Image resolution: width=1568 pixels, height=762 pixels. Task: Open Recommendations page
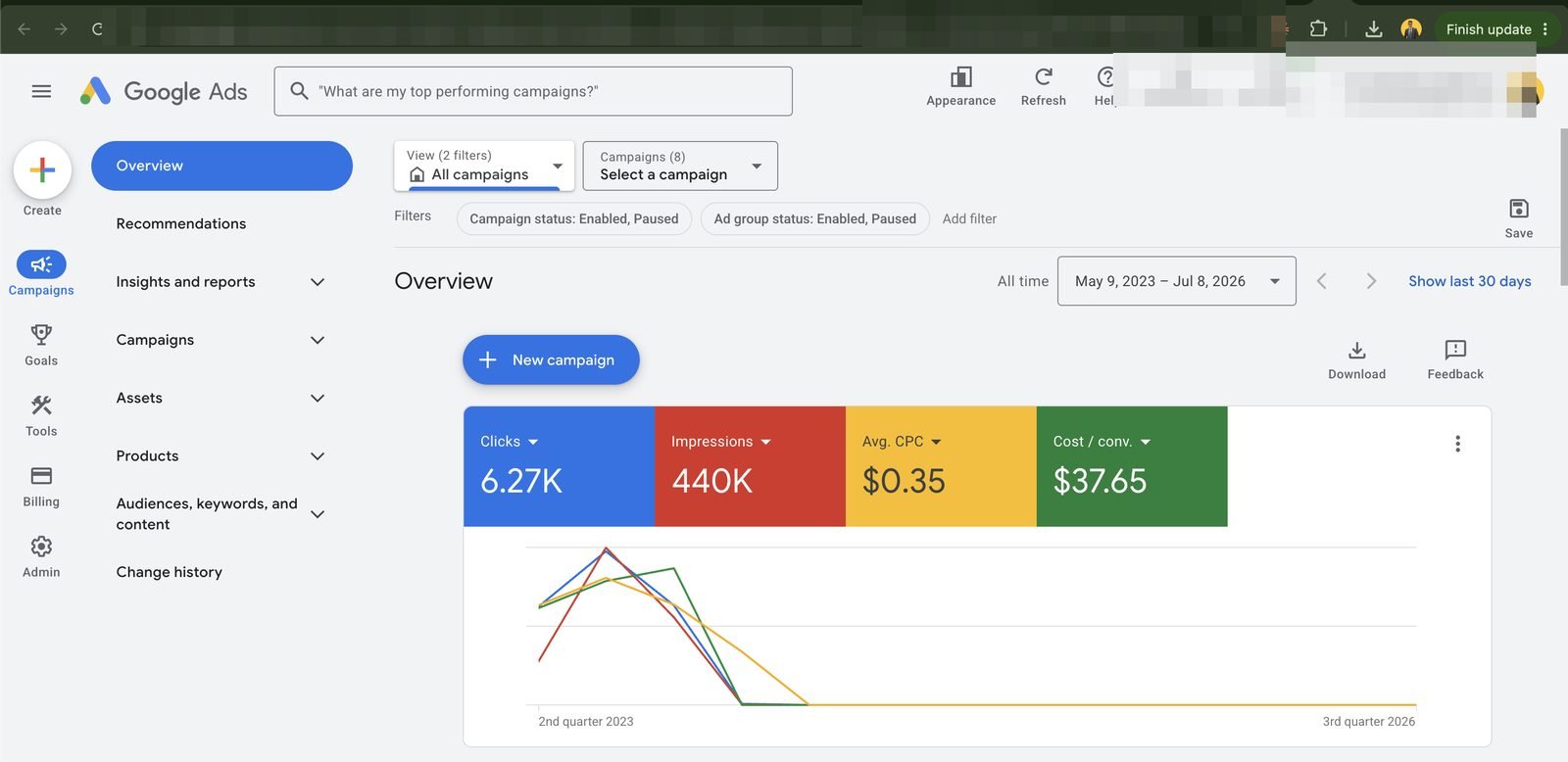(x=181, y=223)
